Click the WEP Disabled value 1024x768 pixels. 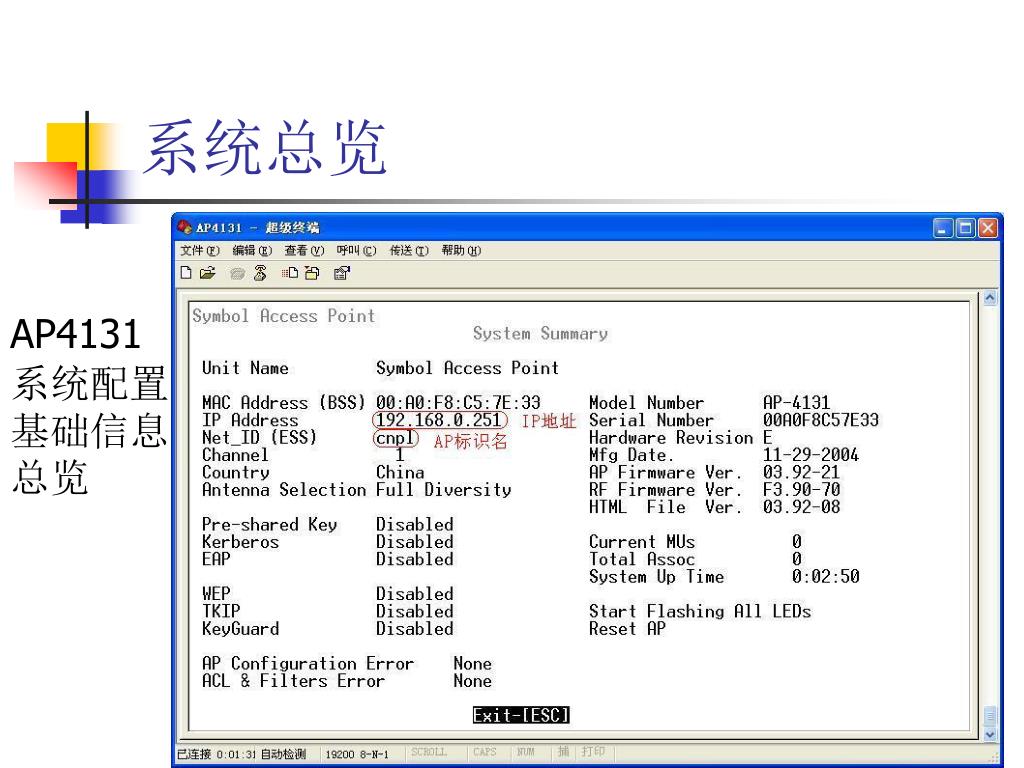pos(415,594)
